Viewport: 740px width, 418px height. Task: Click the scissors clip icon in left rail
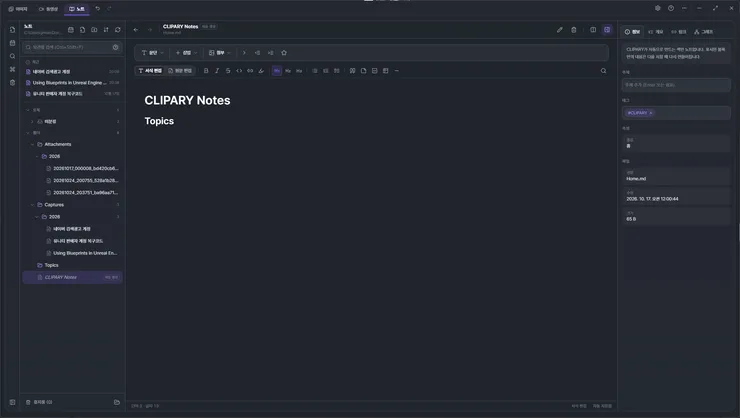(x=12, y=69)
